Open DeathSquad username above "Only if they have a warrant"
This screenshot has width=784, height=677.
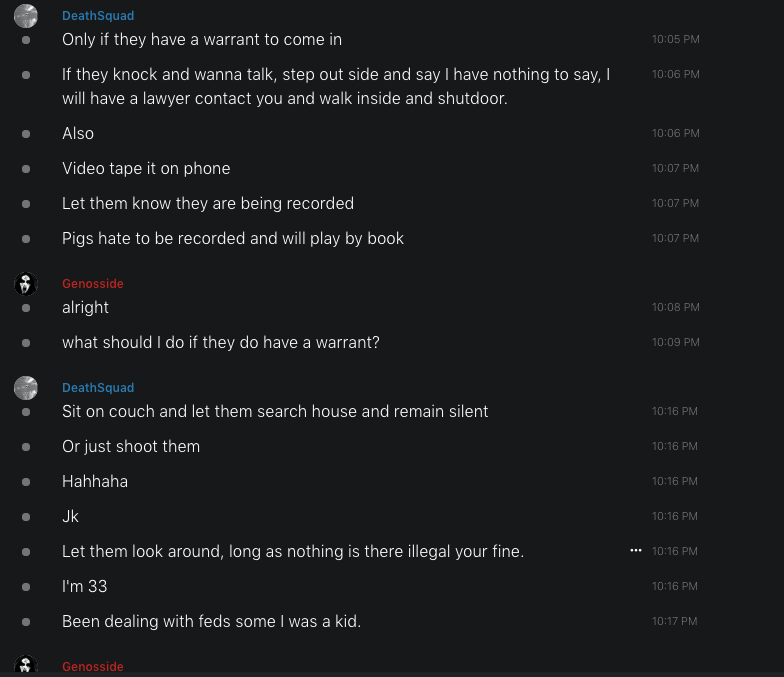click(98, 16)
